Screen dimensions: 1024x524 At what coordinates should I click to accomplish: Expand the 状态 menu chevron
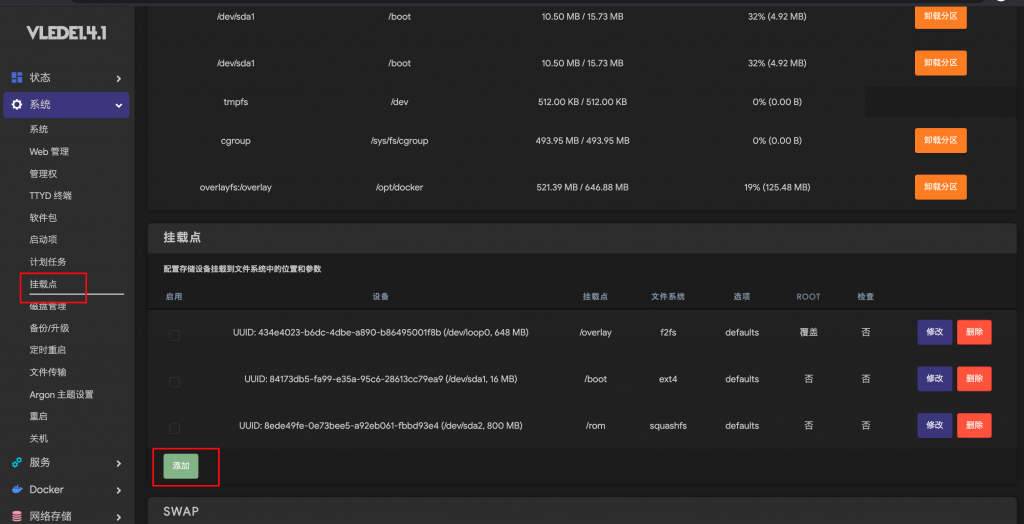point(118,78)
